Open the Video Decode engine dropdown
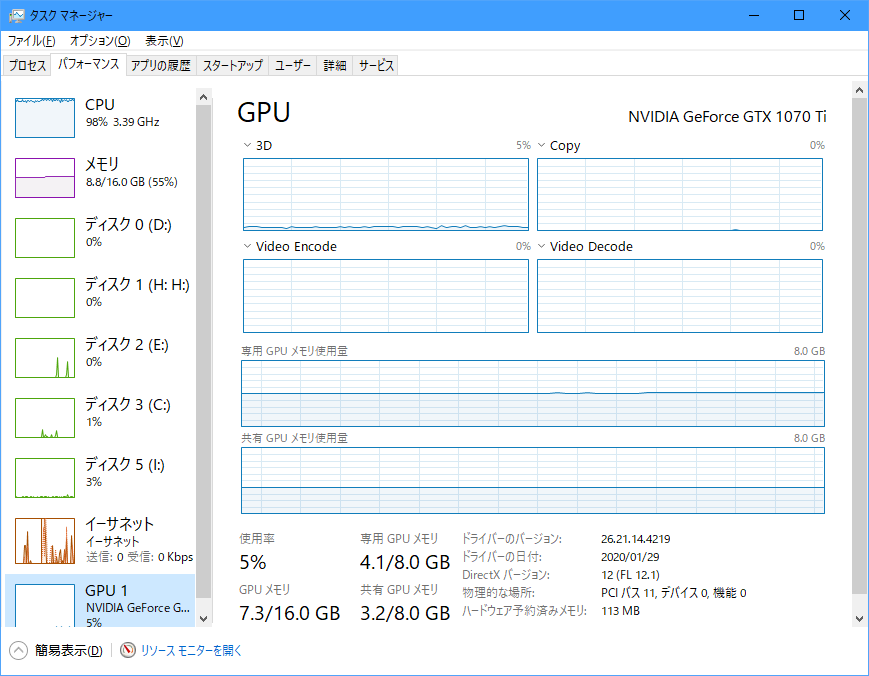The image size is (869, 676). (x=541, y=246)
